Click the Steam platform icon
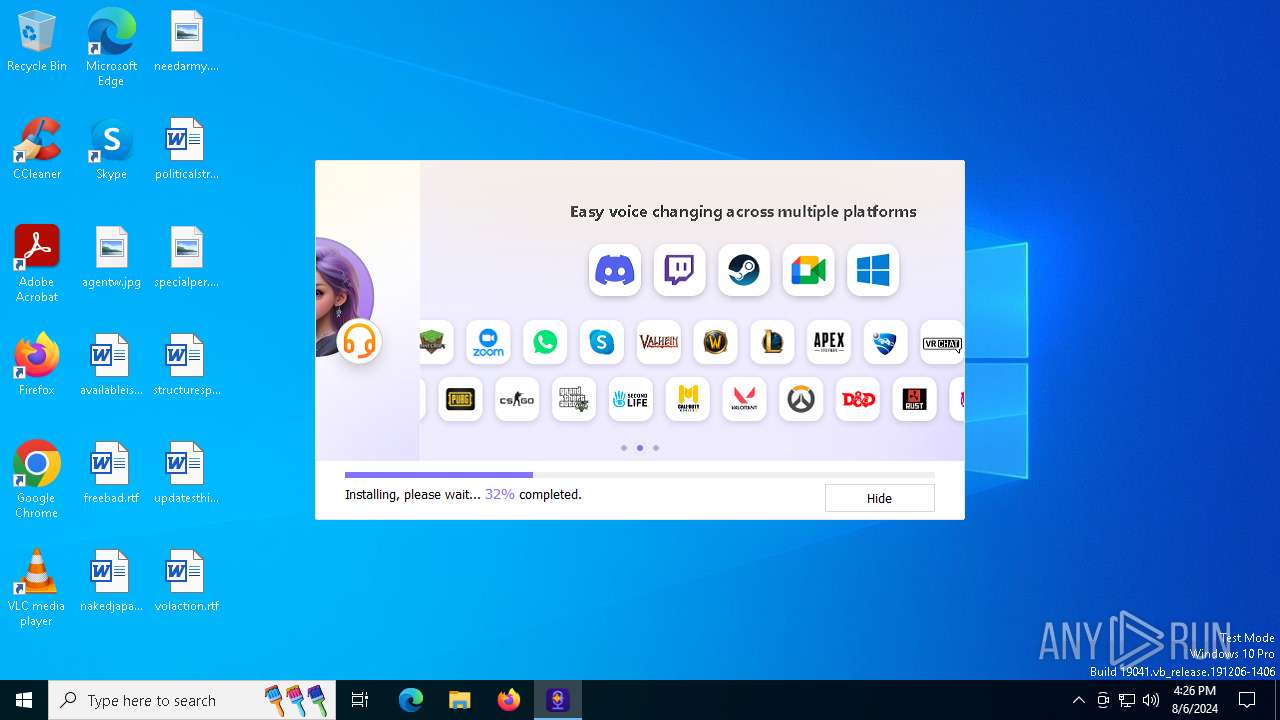This screenshot has height=720, width=1280. [x=744, y=270]
